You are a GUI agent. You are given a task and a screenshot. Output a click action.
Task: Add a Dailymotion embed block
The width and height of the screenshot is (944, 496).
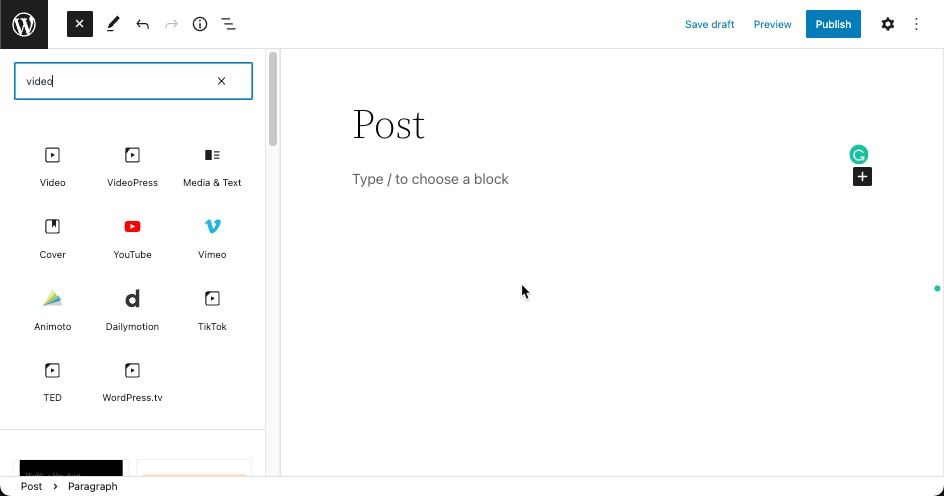(x=132, y=309)
